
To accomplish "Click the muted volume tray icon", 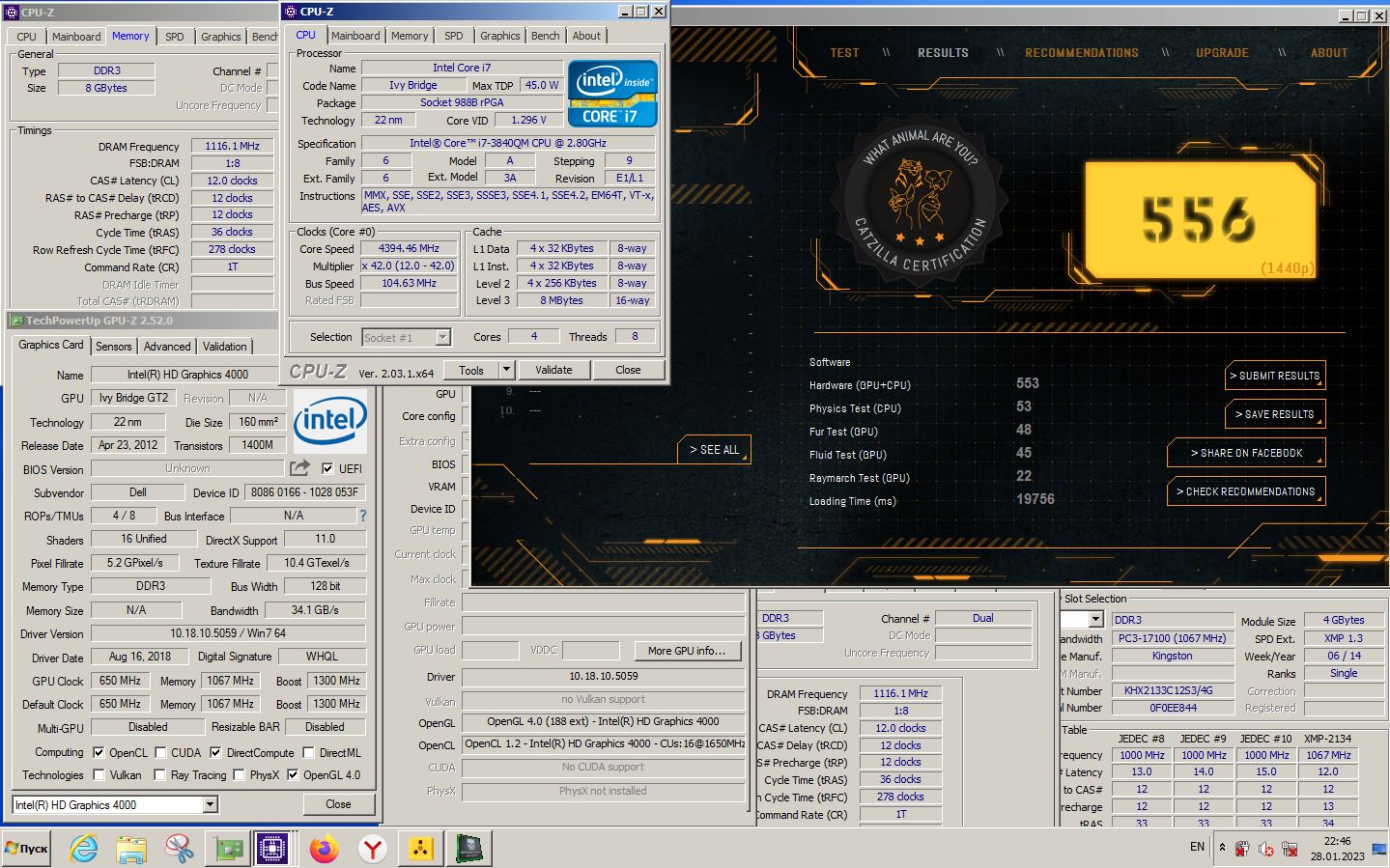I will (x=1265, y=849).
